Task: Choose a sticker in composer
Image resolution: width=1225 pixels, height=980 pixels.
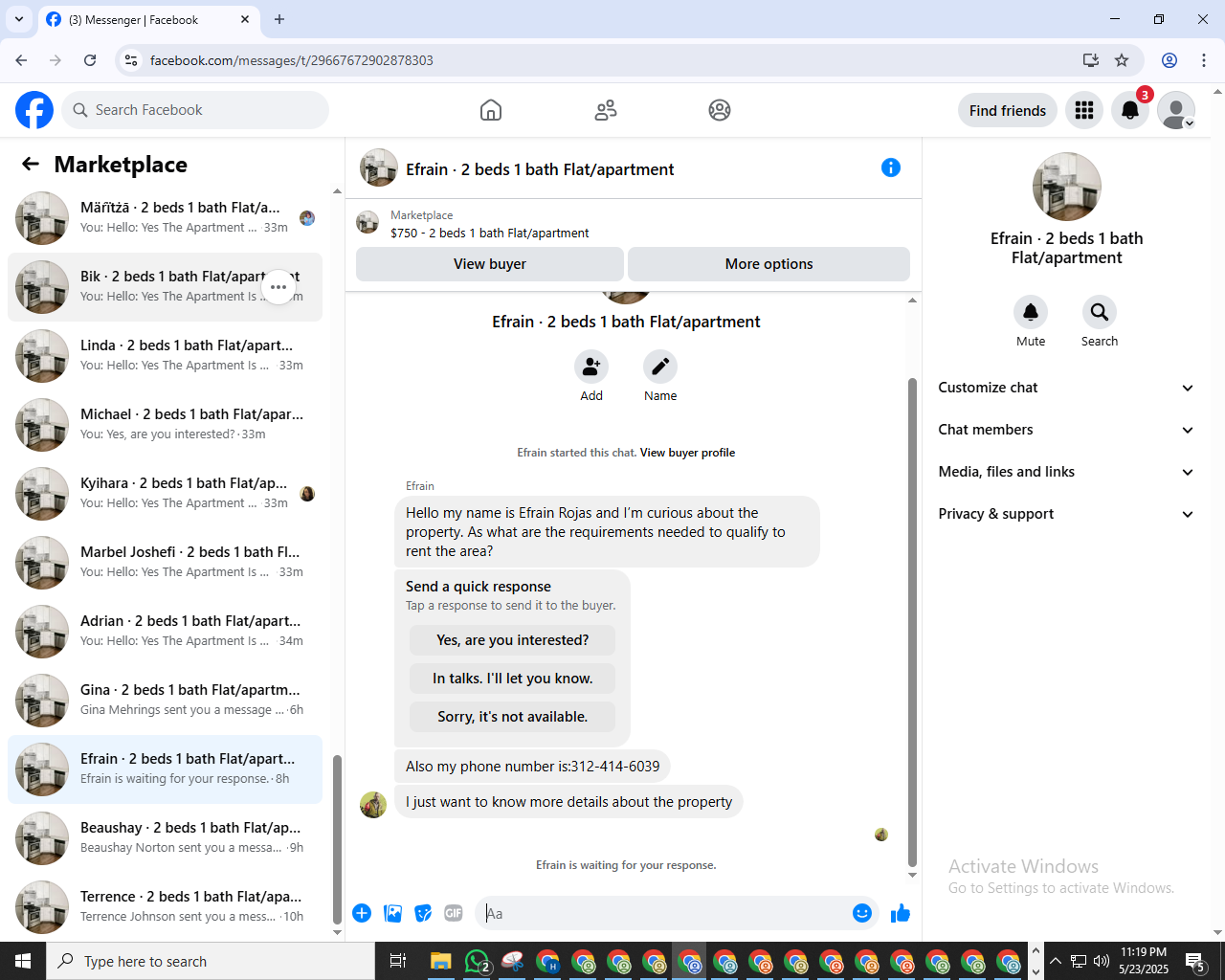Action: tap(423, 913)
